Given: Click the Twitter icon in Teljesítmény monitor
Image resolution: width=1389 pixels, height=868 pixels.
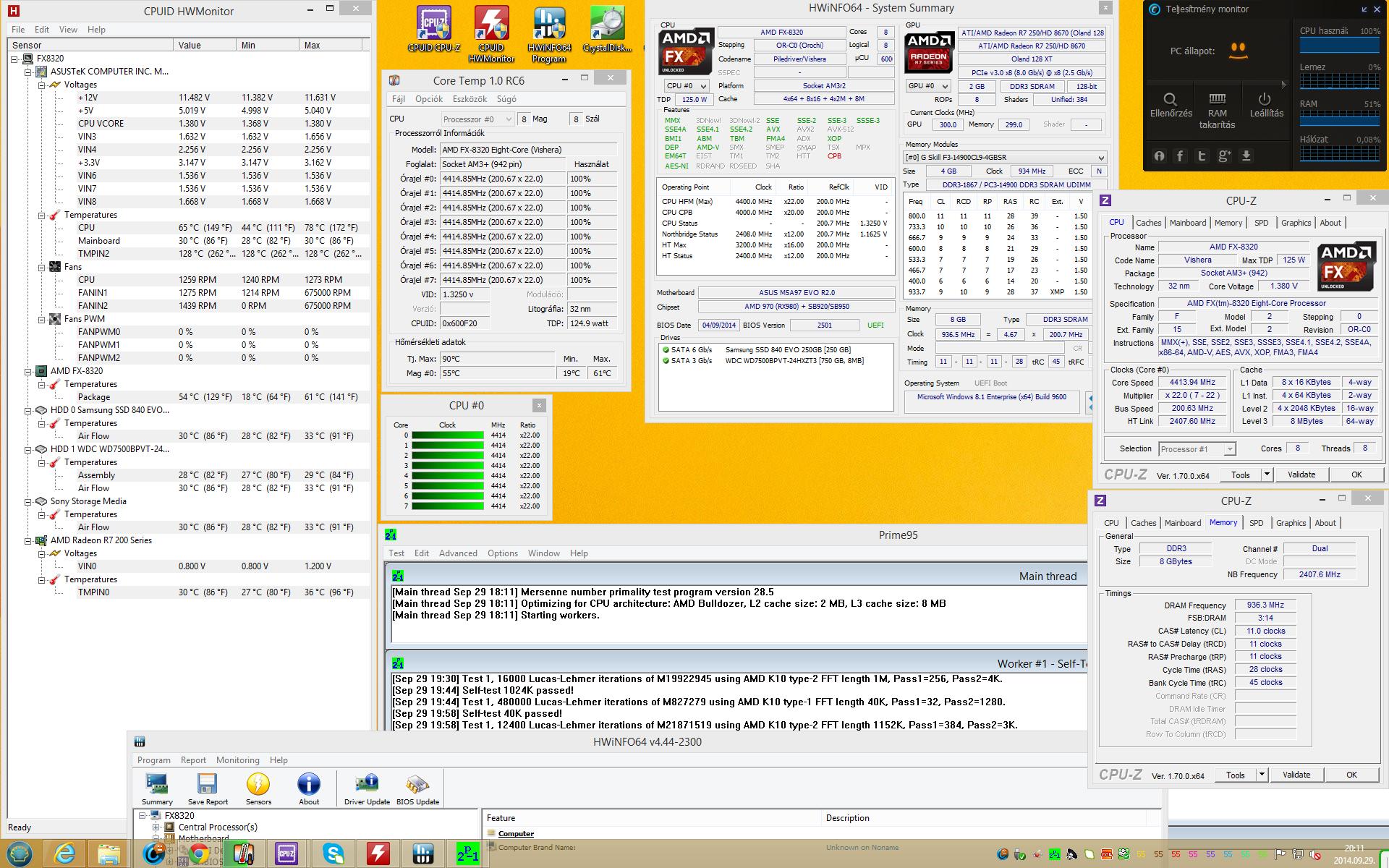Looking at the screenshot, I should (1202, 156).
